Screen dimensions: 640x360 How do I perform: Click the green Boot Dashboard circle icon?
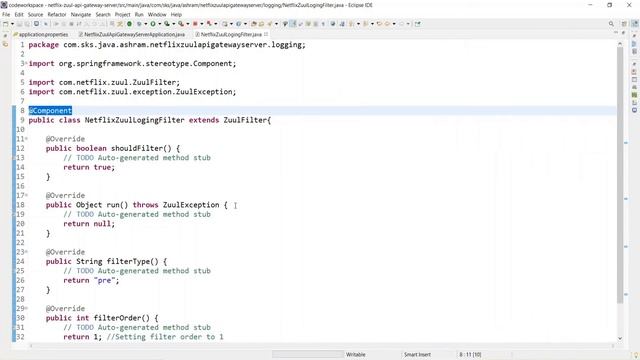click(129, 24)
